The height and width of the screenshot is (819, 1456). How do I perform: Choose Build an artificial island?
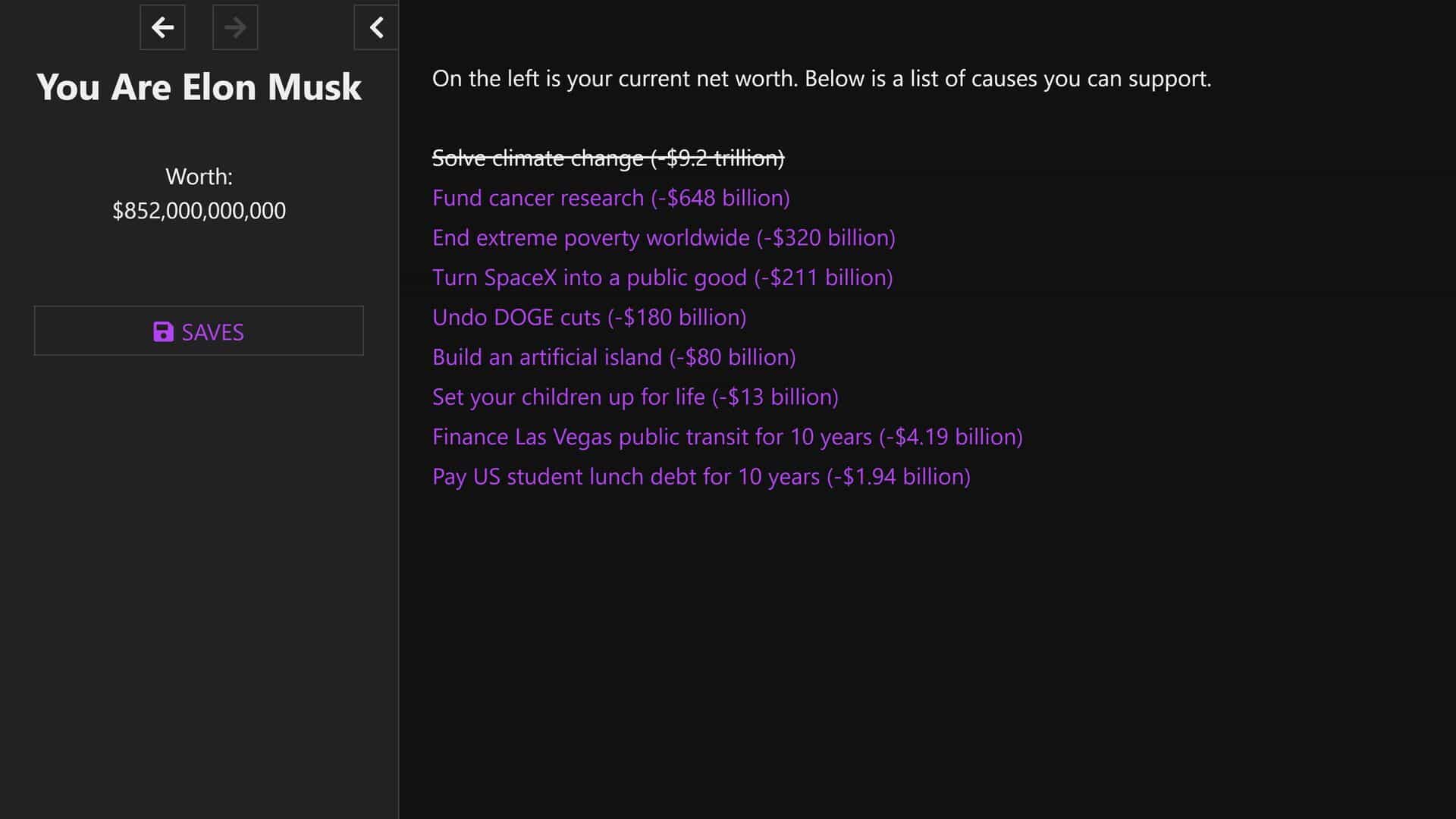point(614,357)
